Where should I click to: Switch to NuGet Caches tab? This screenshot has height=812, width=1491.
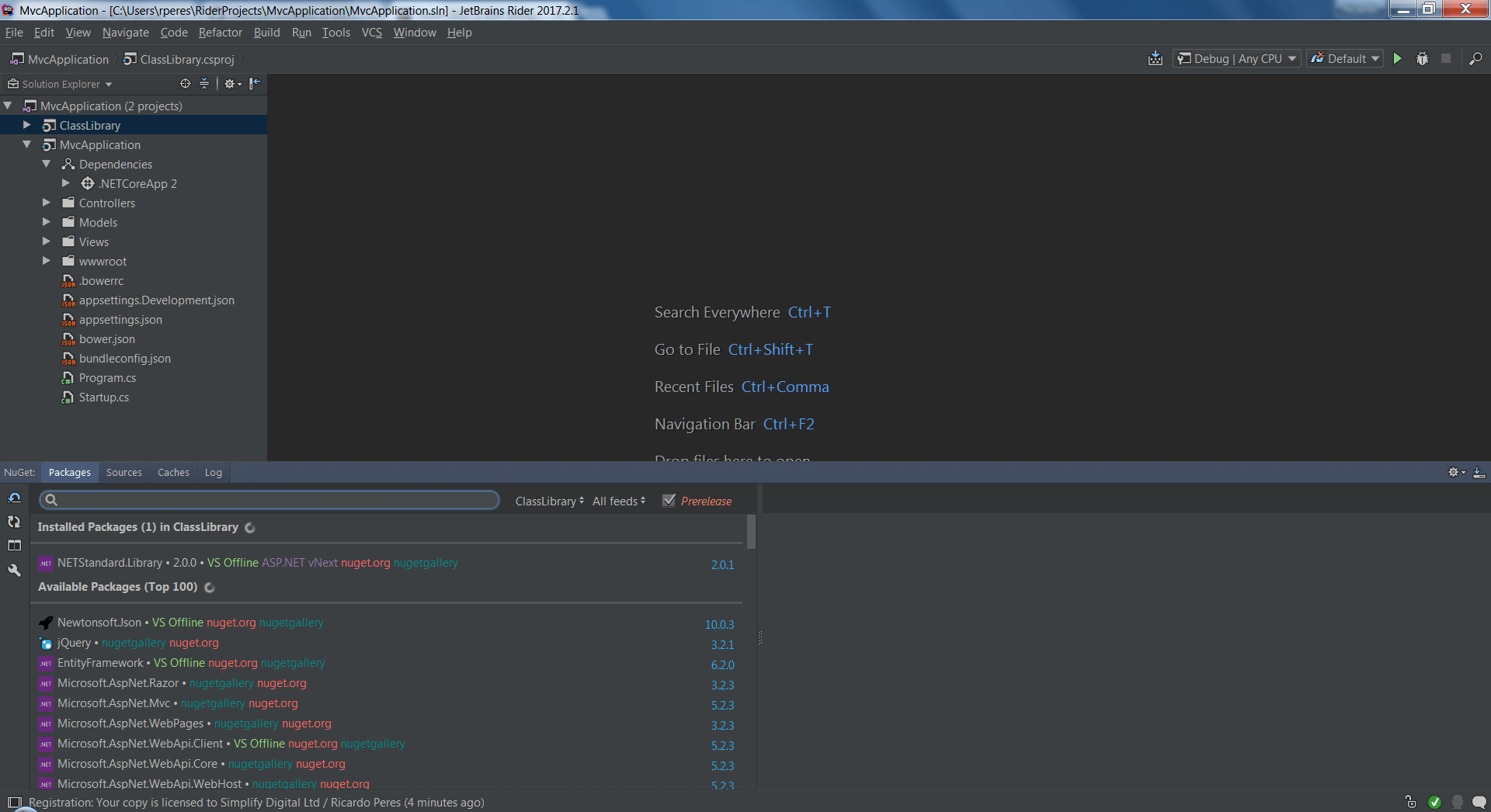click(x=173, y=472)
